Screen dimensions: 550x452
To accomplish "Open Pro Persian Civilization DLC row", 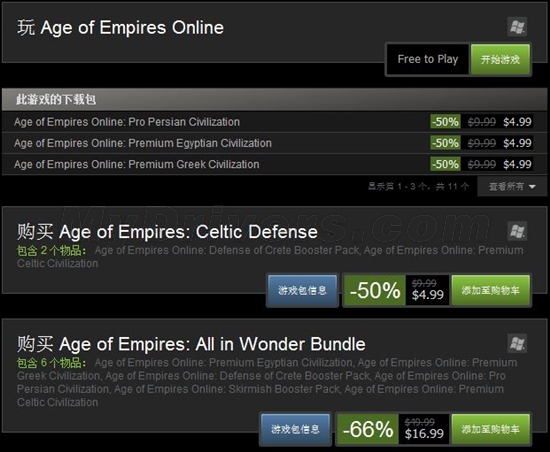I will click(274, 122).
